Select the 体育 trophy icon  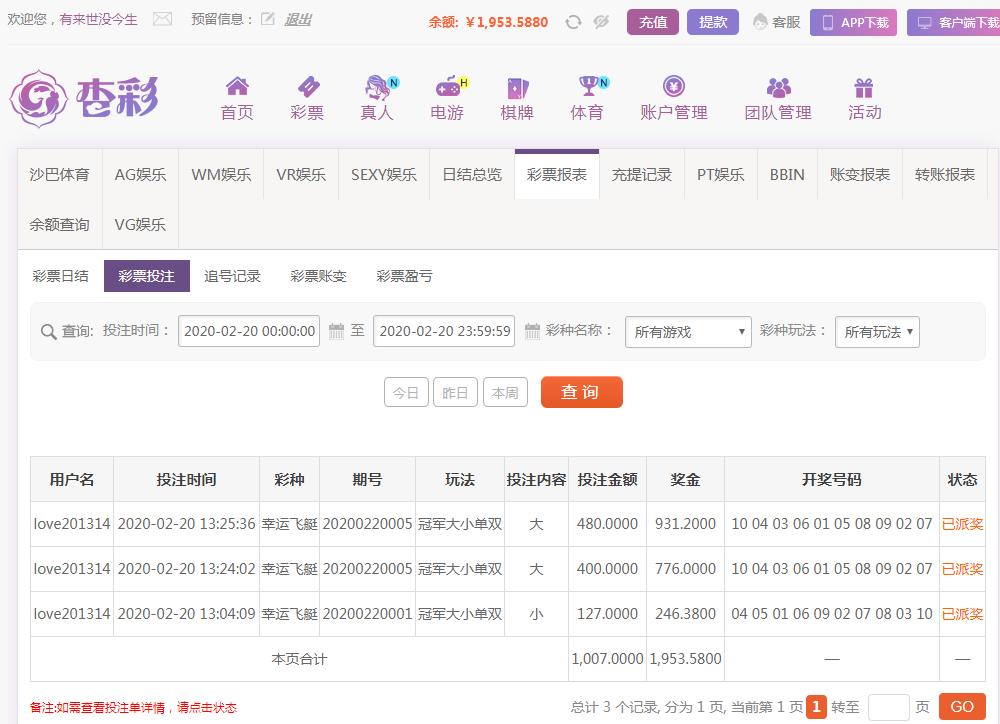tap(587, 87)
